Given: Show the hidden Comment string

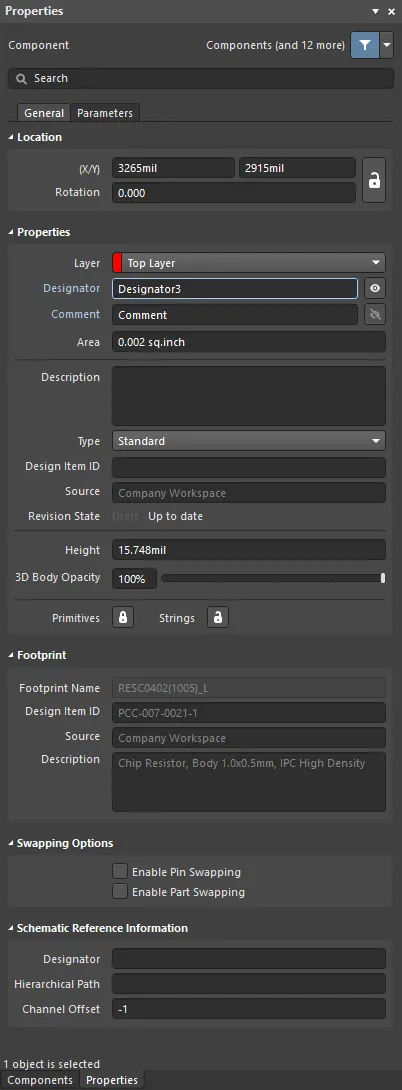Looking at the screenshot, I should pyautogui.click(x=375, y=315).
